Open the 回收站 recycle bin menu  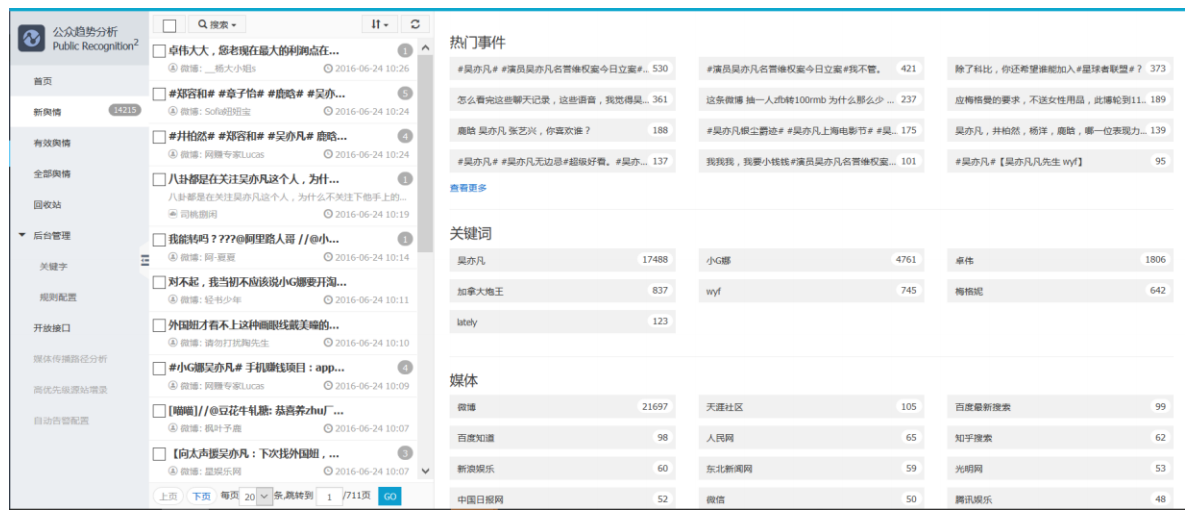point(47,205)
